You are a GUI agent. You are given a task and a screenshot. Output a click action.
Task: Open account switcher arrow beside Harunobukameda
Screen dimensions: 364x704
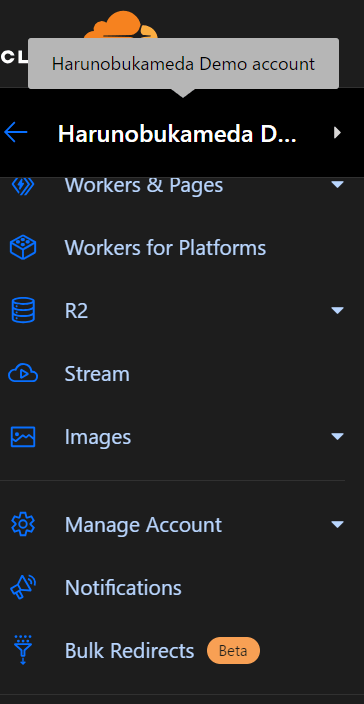click(337, 133)
